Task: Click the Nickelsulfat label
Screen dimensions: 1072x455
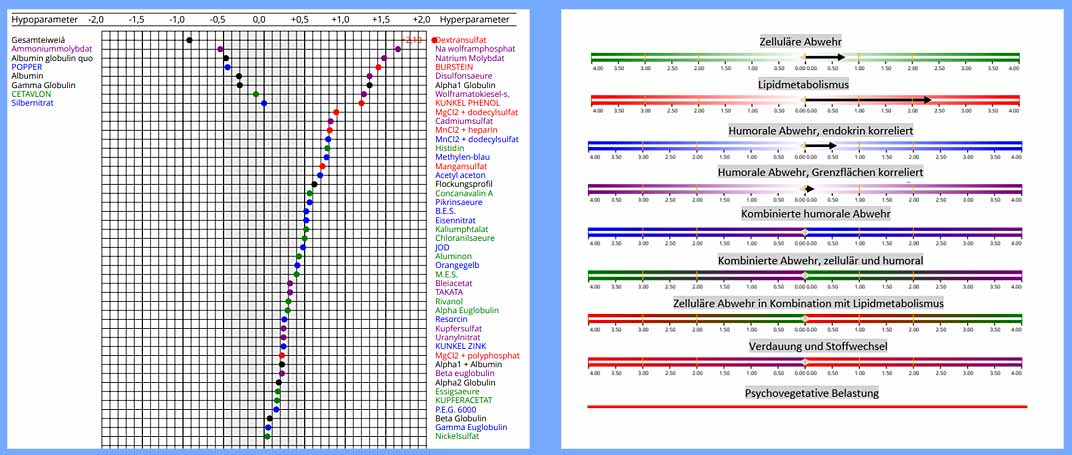Action: tap(457, 436)
